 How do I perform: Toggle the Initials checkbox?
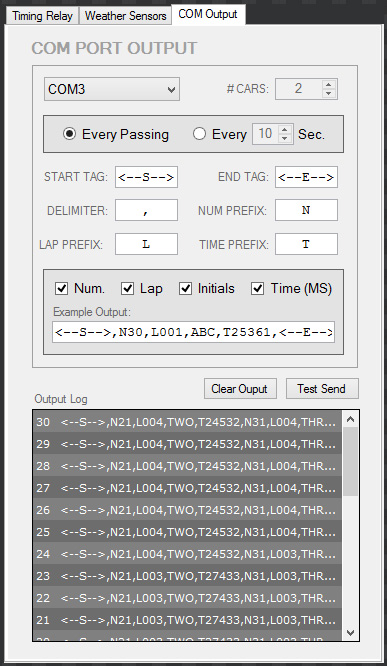click(x=186, y=289)
